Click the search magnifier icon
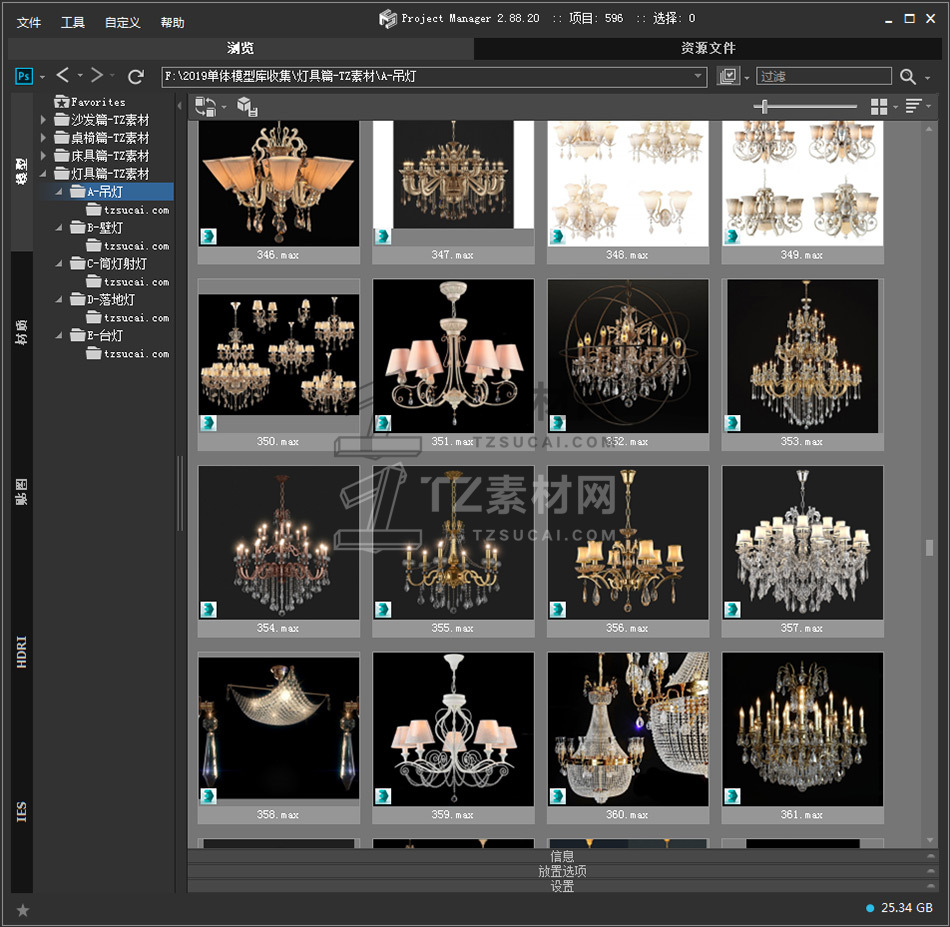950x927 pixels. (907, 76)
